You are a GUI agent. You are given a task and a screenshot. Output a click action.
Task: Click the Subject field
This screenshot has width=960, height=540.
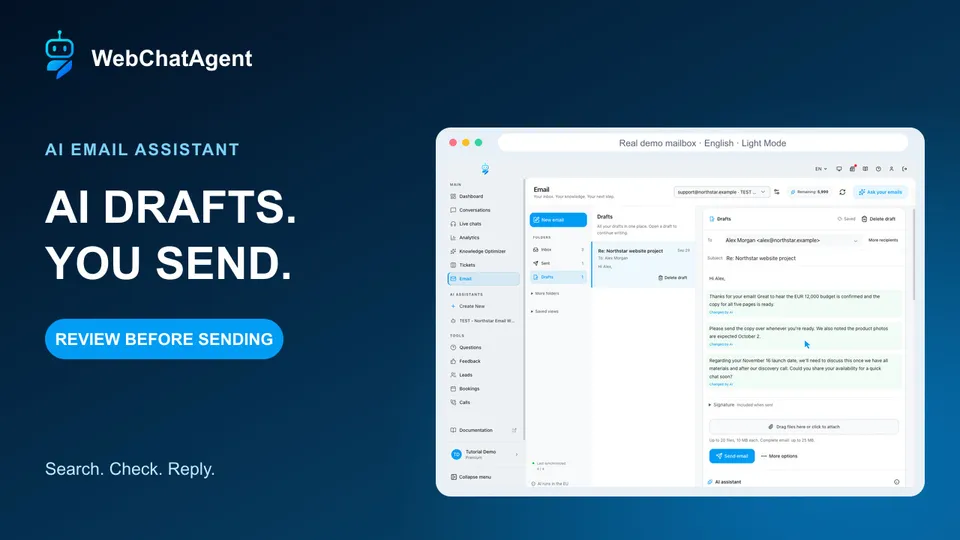tap(811, 258)
